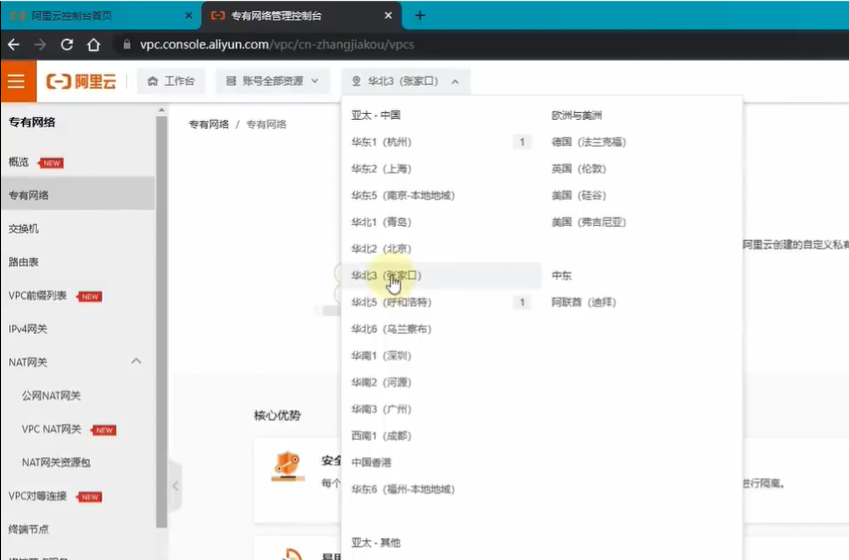Open a new browser tab

click(x=420, y=15)
